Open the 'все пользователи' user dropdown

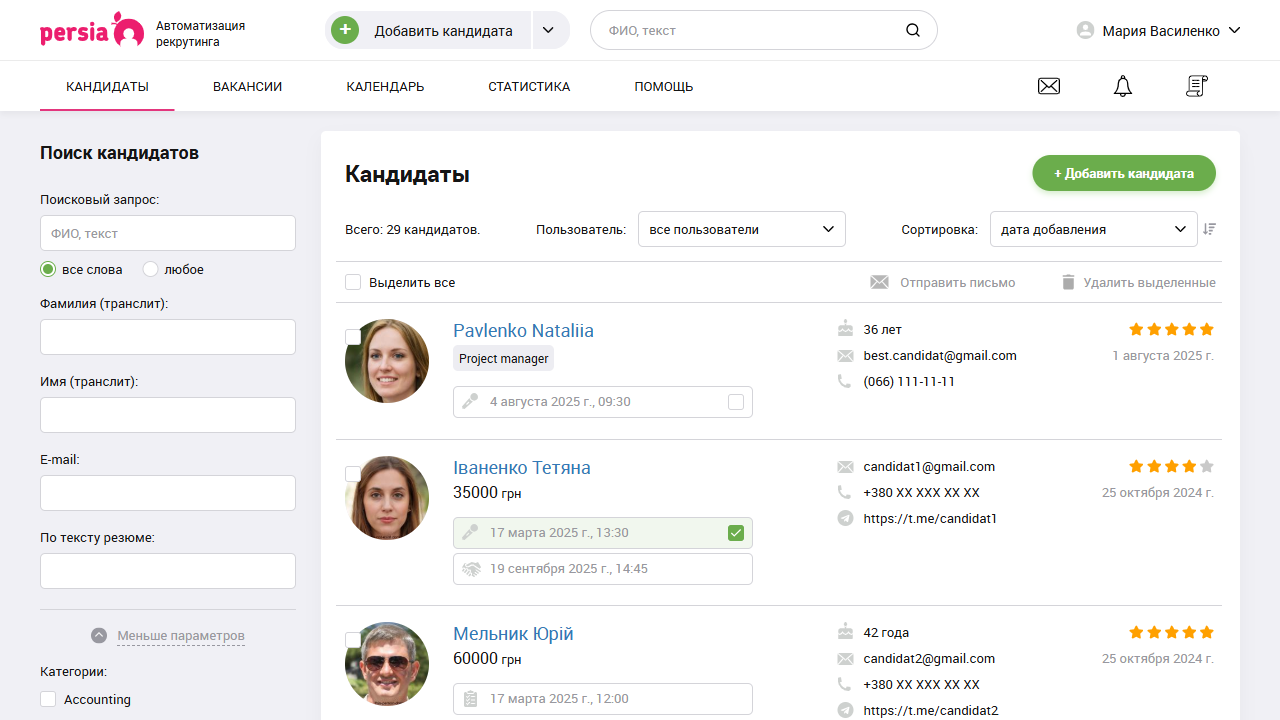coord(741,228)
